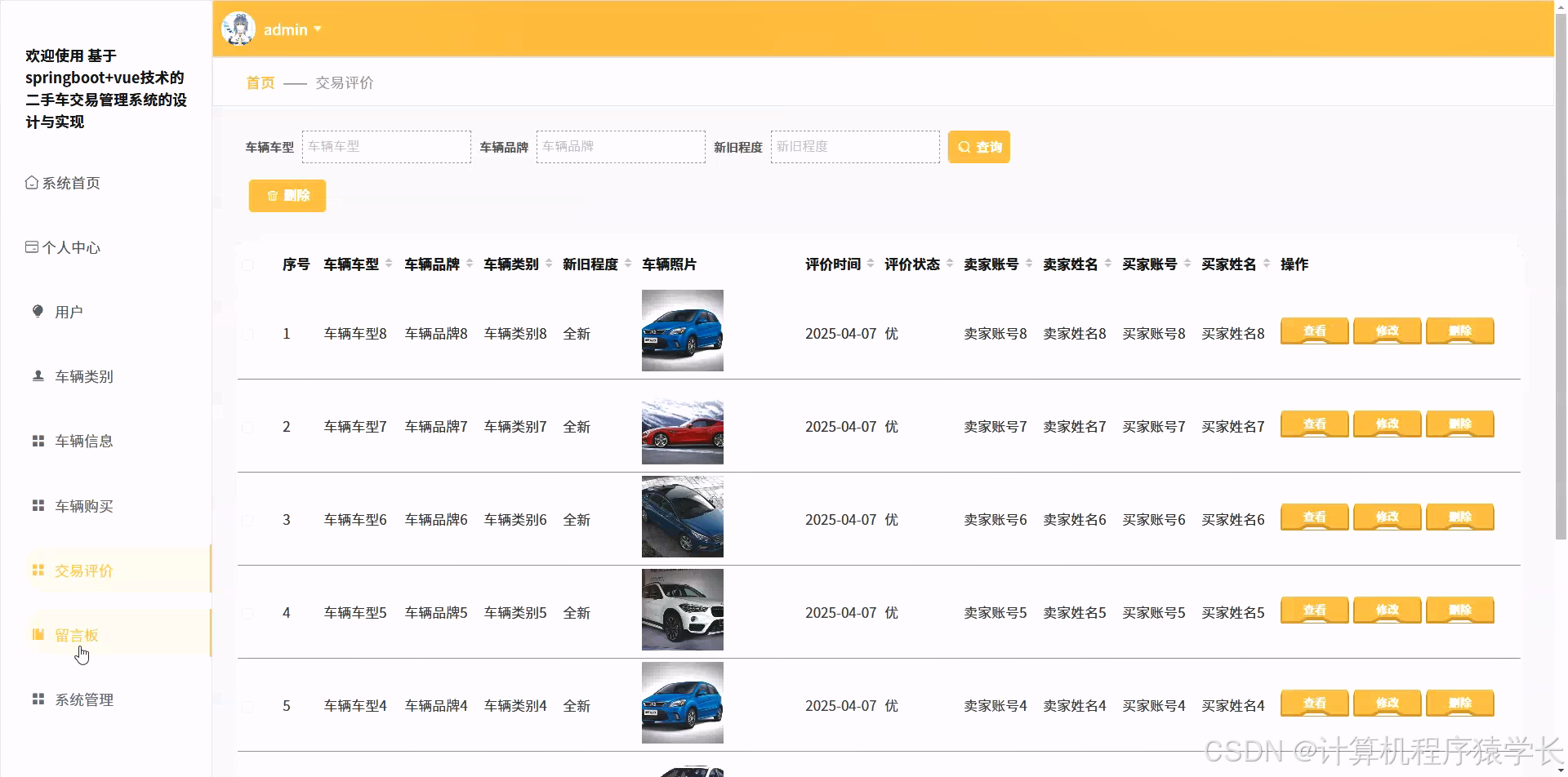Select the 系统首页 home icon in sidebar
Screen dimensions: 1568x777
[x=32, y=181]
